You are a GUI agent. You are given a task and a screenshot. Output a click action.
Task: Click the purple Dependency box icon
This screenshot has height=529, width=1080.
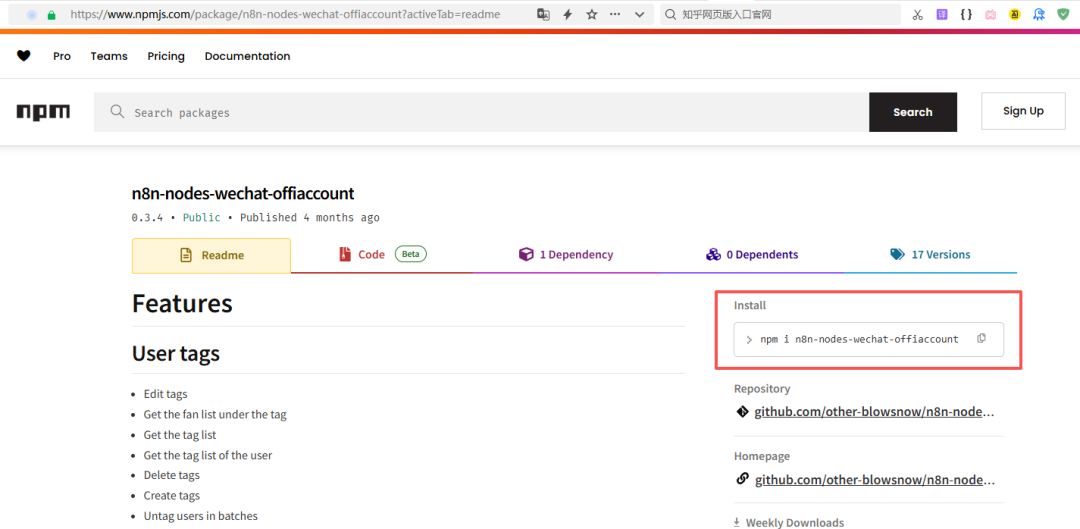coord(526,255)
